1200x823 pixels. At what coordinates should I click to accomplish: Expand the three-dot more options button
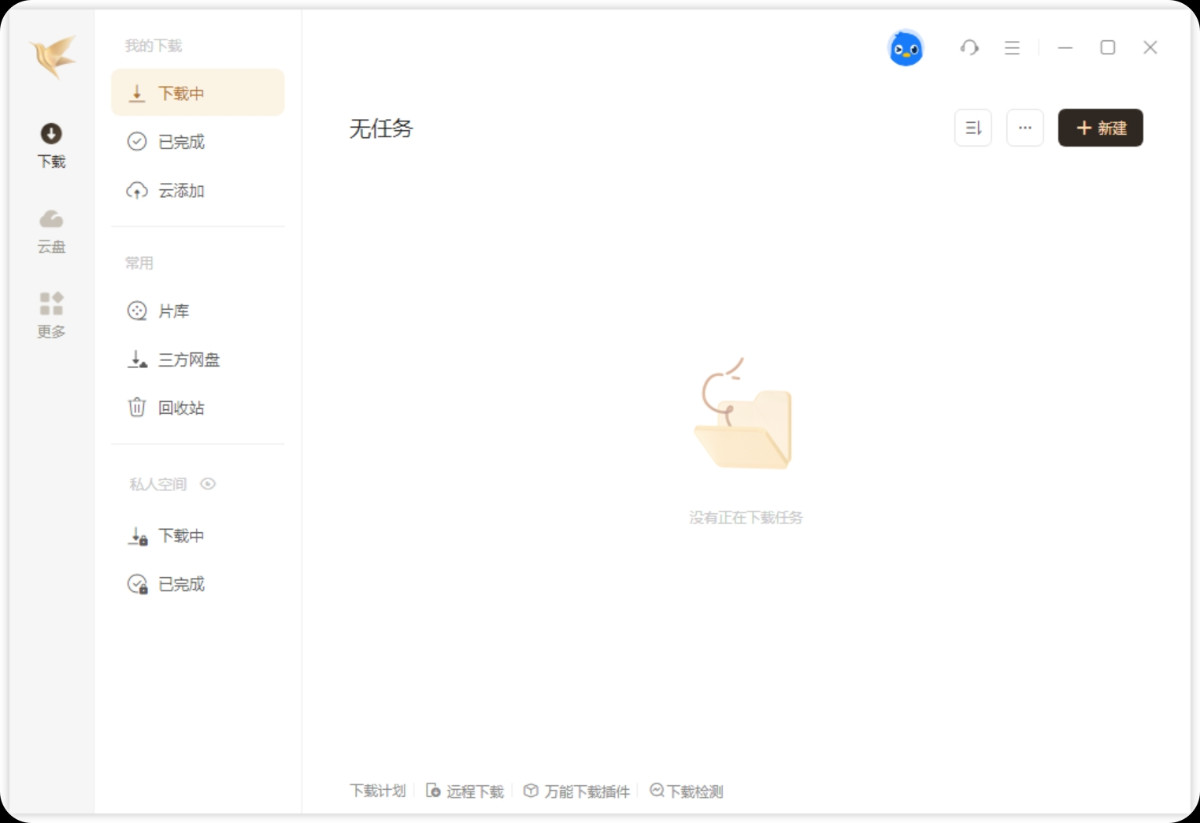tap(1024, 128)
